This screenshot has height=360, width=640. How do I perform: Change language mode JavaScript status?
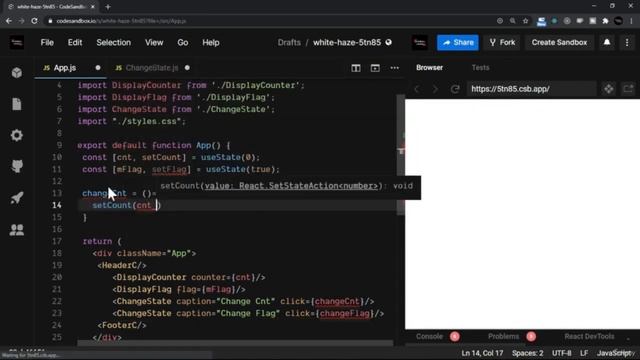point(614,353)
